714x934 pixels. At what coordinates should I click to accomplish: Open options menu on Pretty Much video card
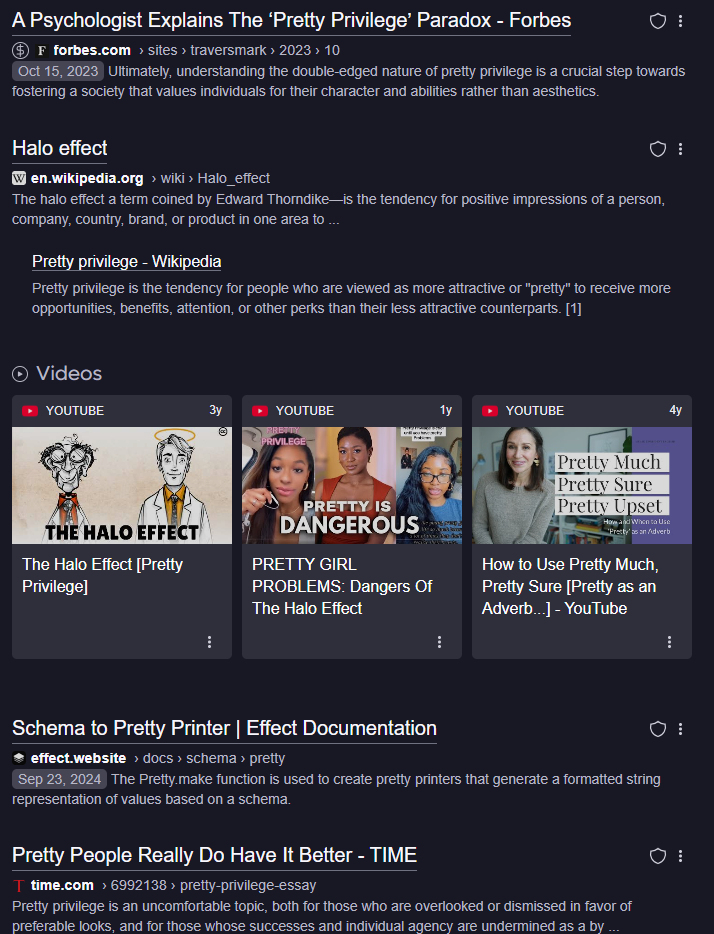pos(669,642)
